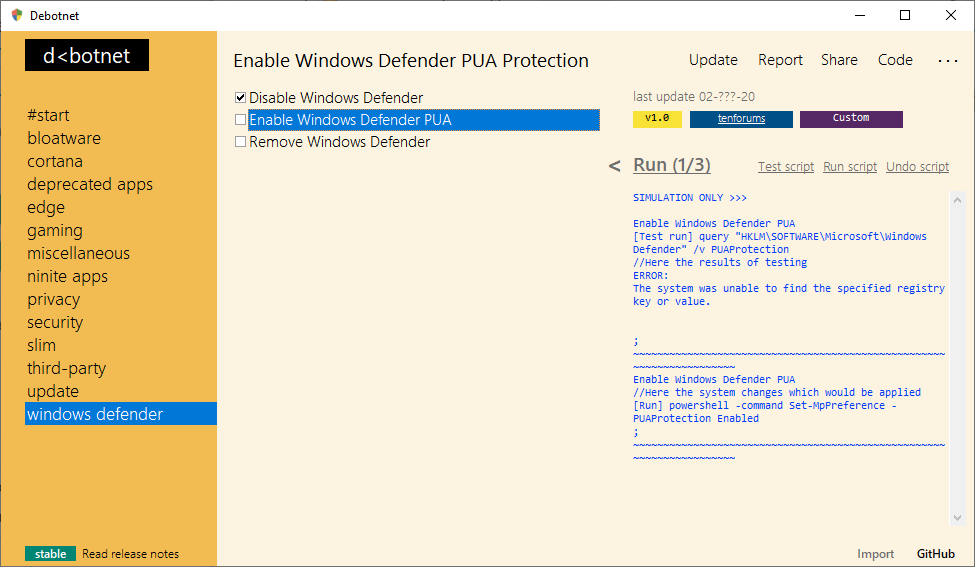The height and width of the screenshot is (567, 975).
Task: Click the Undo script link
Action: point(918,167)
